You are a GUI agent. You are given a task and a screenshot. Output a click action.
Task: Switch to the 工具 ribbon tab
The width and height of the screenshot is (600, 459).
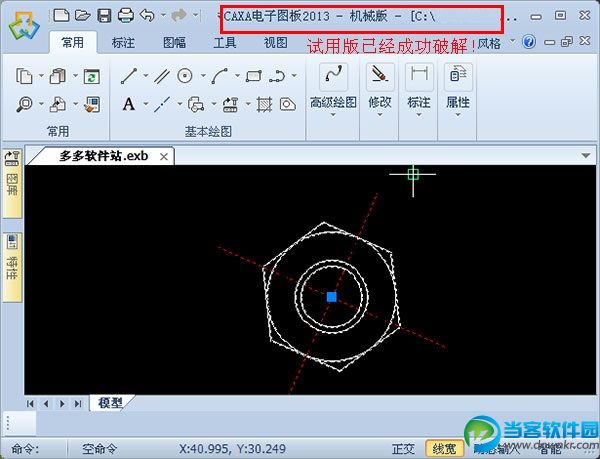(x=225, y=42)
